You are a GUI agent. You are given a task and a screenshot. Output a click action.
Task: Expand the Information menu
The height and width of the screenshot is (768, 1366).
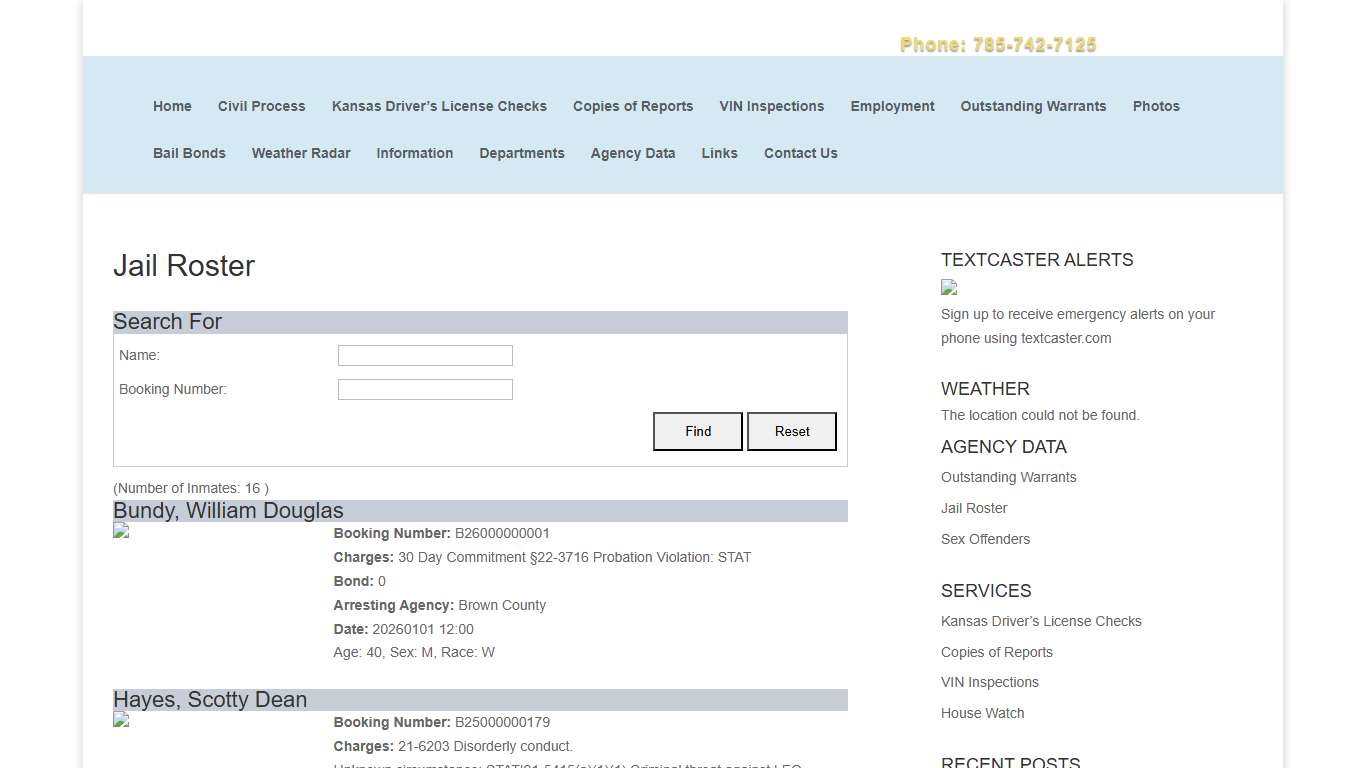coord(414,153)
